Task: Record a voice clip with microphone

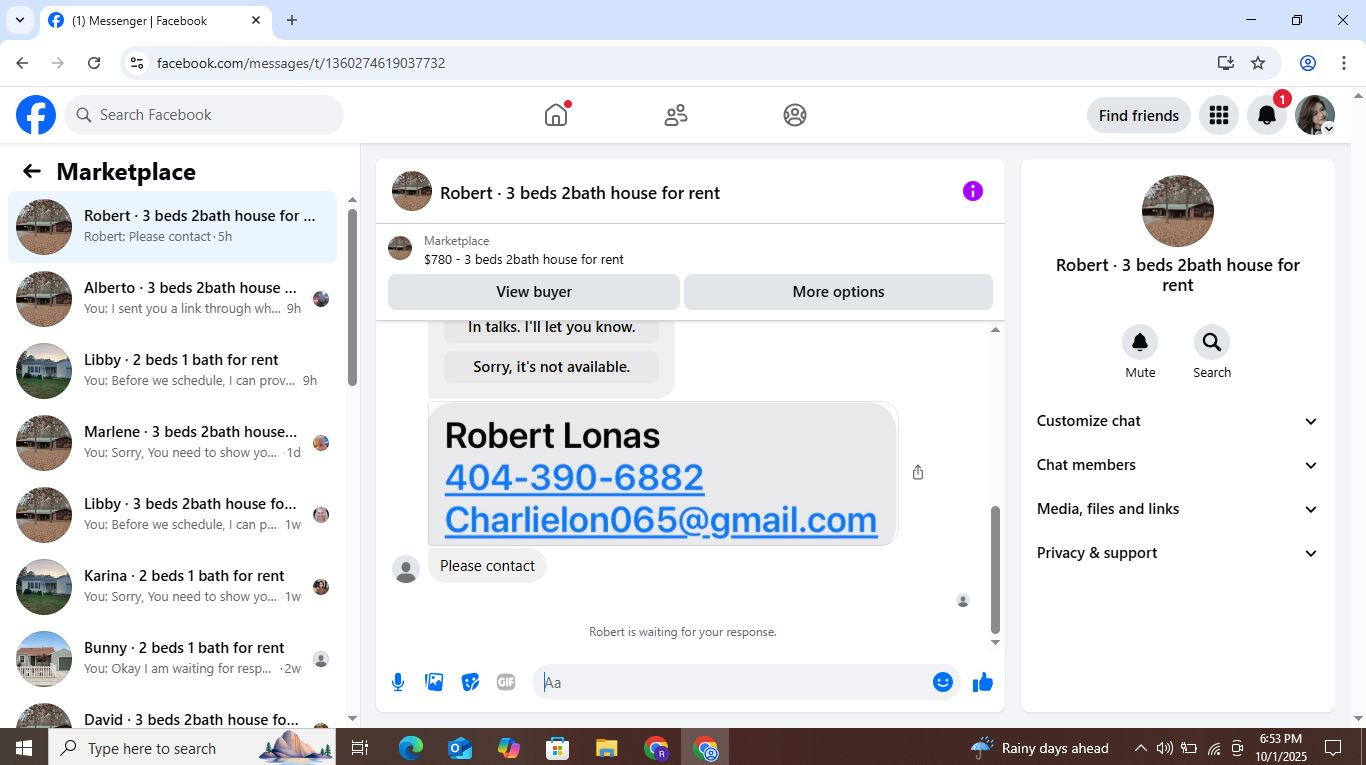Action: pos(398,682)
